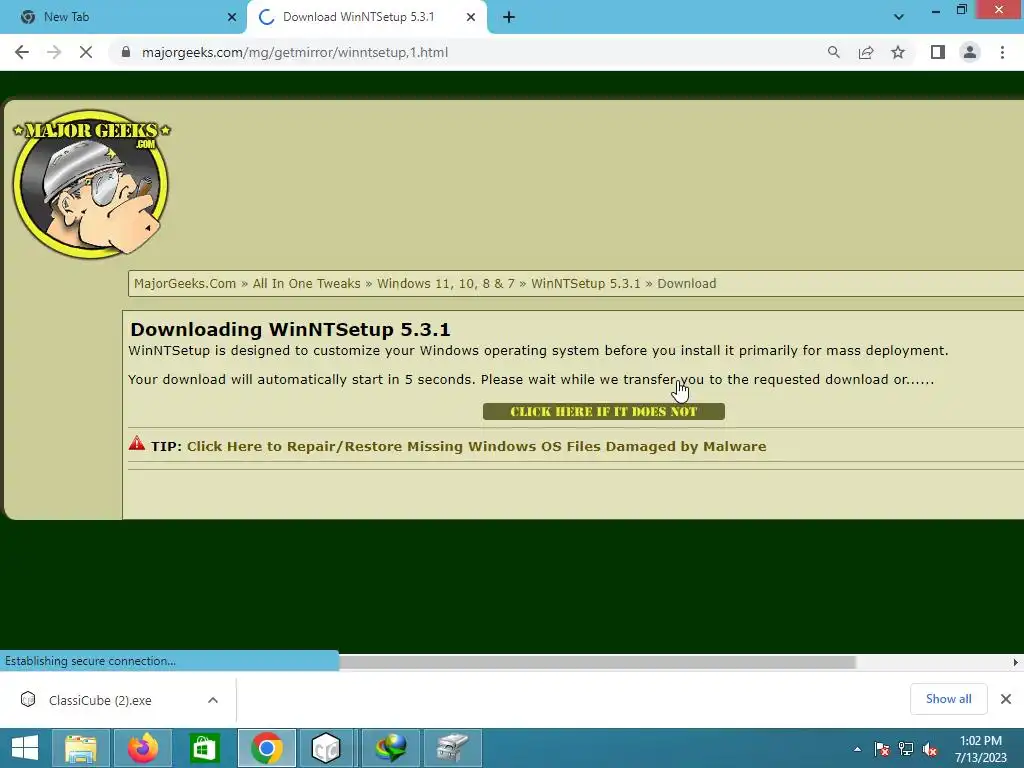Launch Firefox from taskbar
1024x768 pixels.
143,748
